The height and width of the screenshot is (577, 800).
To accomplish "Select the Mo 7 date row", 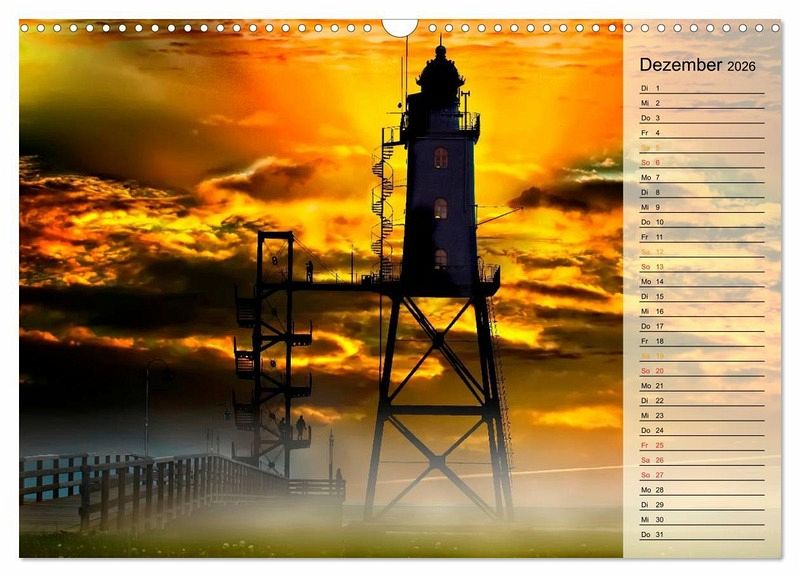I will (x=701, y=177).
